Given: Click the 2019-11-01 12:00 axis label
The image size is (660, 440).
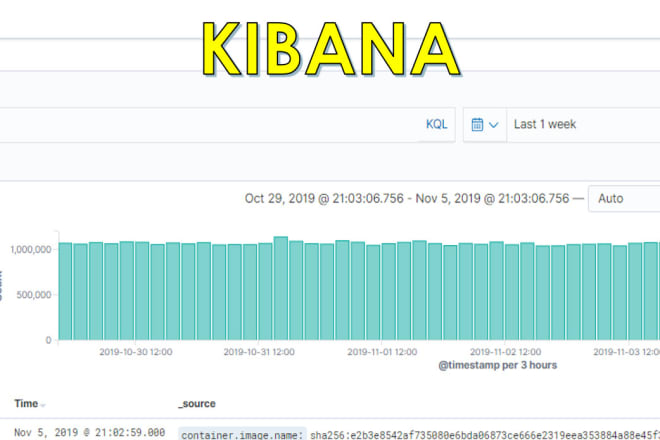Looking at the screenshot, I should tap(382, 352).
